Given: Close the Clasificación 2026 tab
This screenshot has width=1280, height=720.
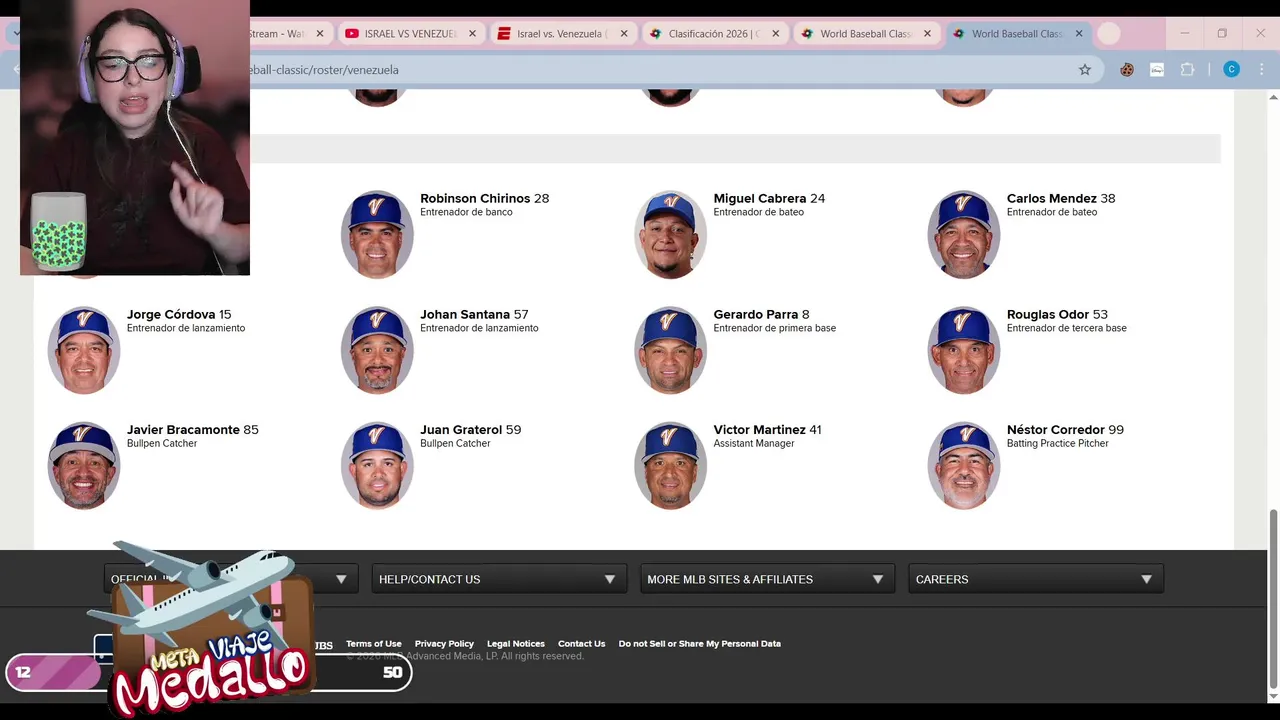Looking at the screenshot, I should click(775, 34).
